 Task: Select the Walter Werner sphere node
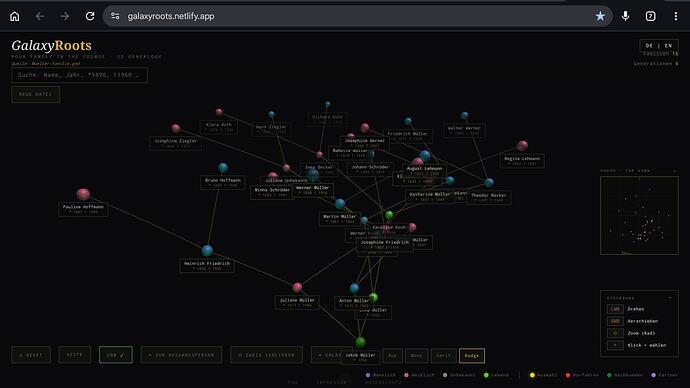[x=464, y=116]
